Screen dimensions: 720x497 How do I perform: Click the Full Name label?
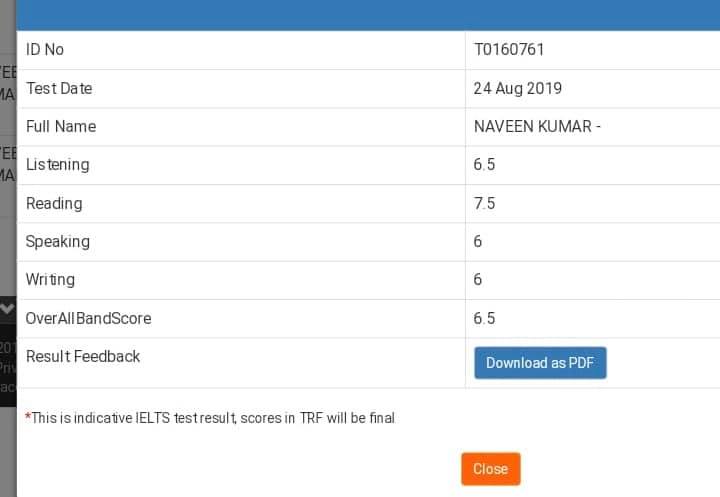[x=61, y=126]
